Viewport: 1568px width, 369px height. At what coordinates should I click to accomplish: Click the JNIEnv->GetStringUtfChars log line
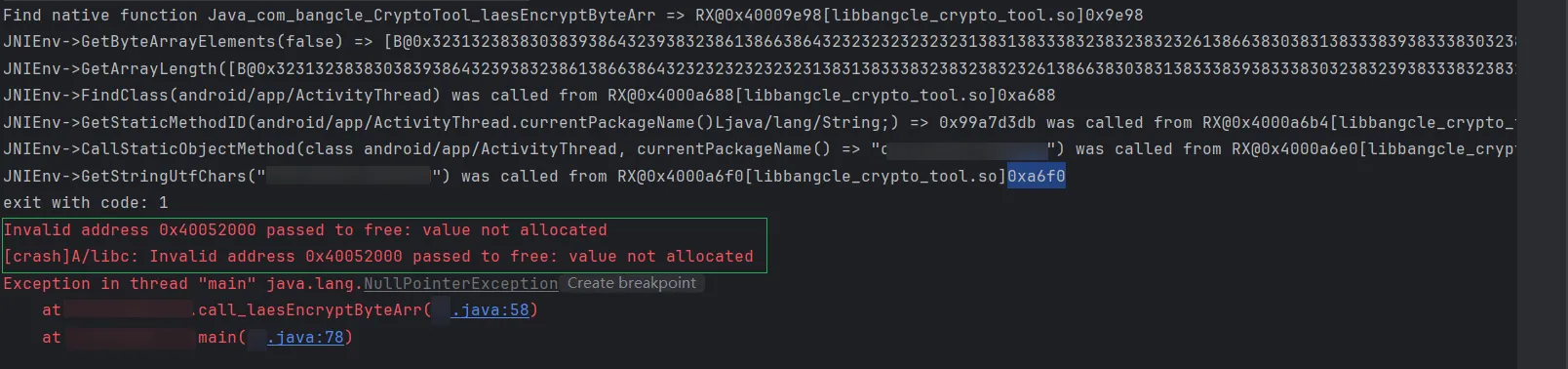click(534, 177)
